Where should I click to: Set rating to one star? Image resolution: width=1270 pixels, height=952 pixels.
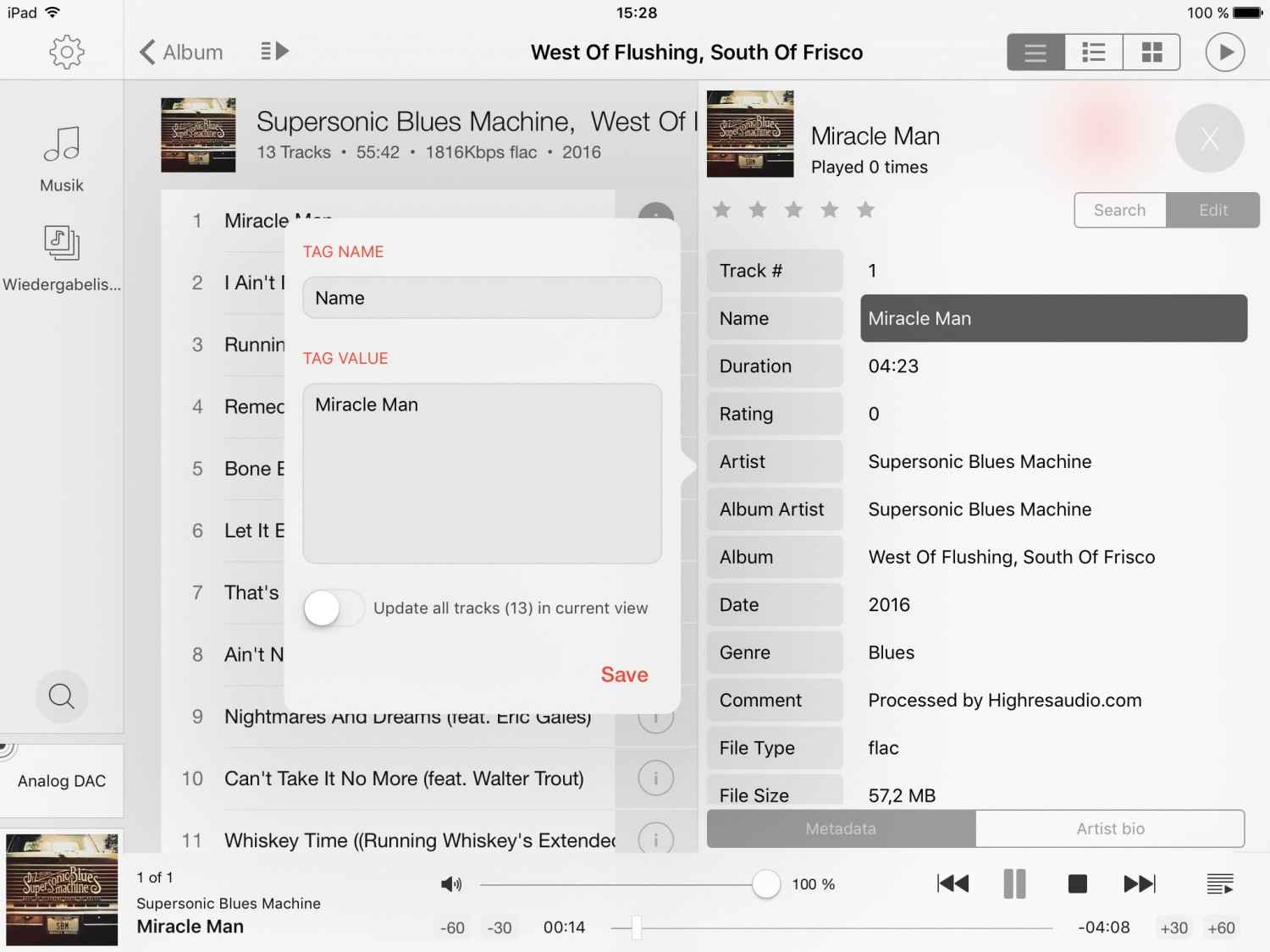721,210
